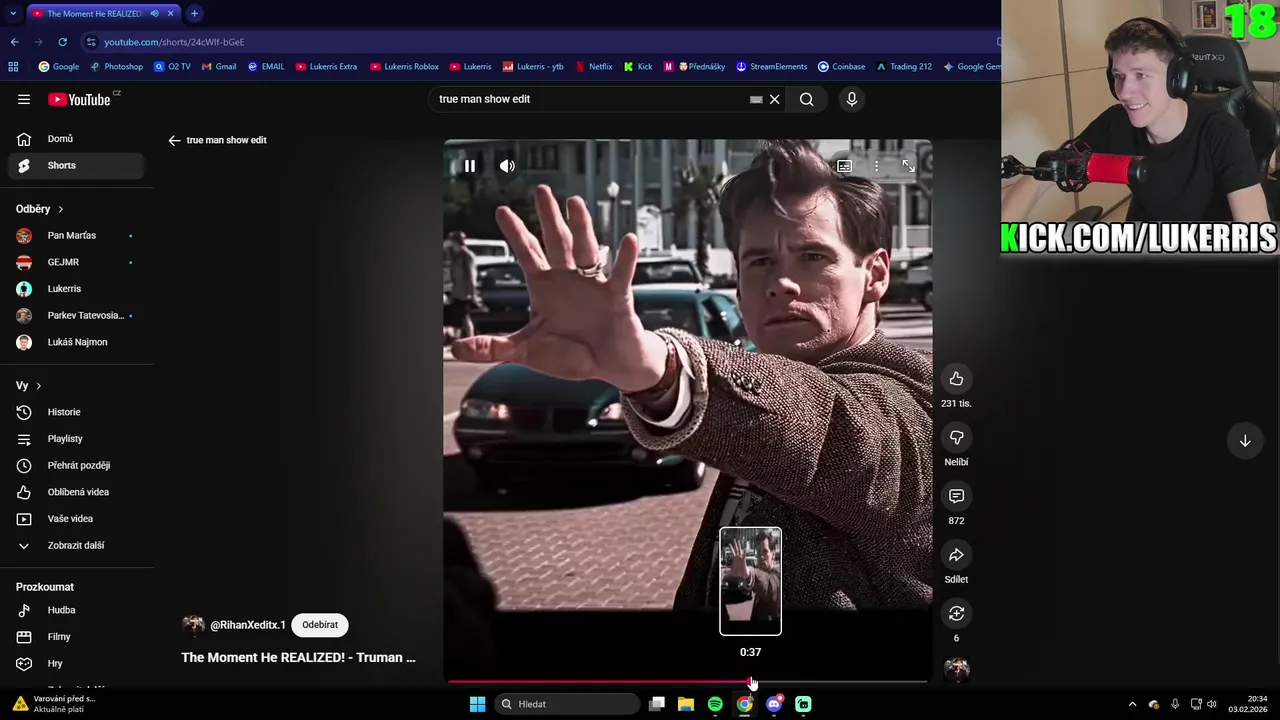Open the Photoshop bookmark

[117, 67]
